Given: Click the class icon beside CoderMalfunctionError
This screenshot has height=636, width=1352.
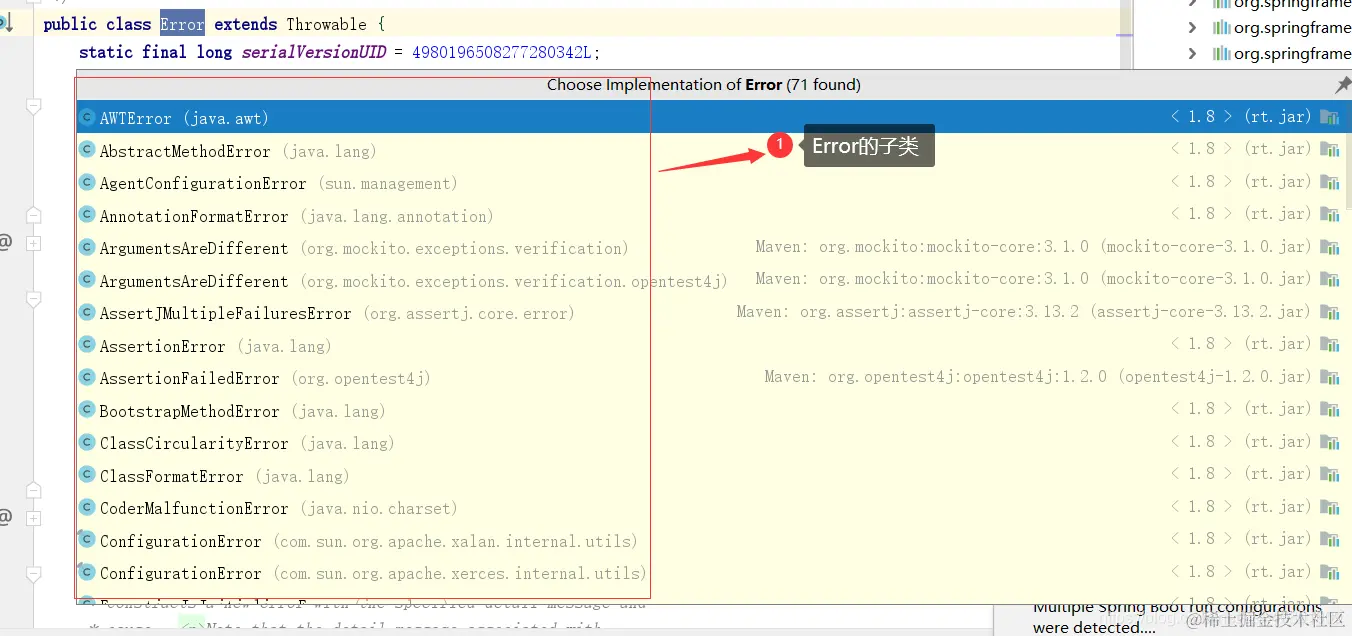Looking at the screenshot, I should [x=87, y=508].
